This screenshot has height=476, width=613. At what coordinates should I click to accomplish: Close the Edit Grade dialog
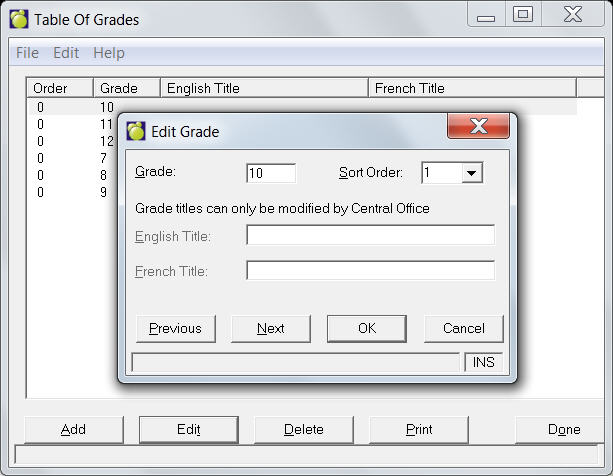[x=478, y=127]
